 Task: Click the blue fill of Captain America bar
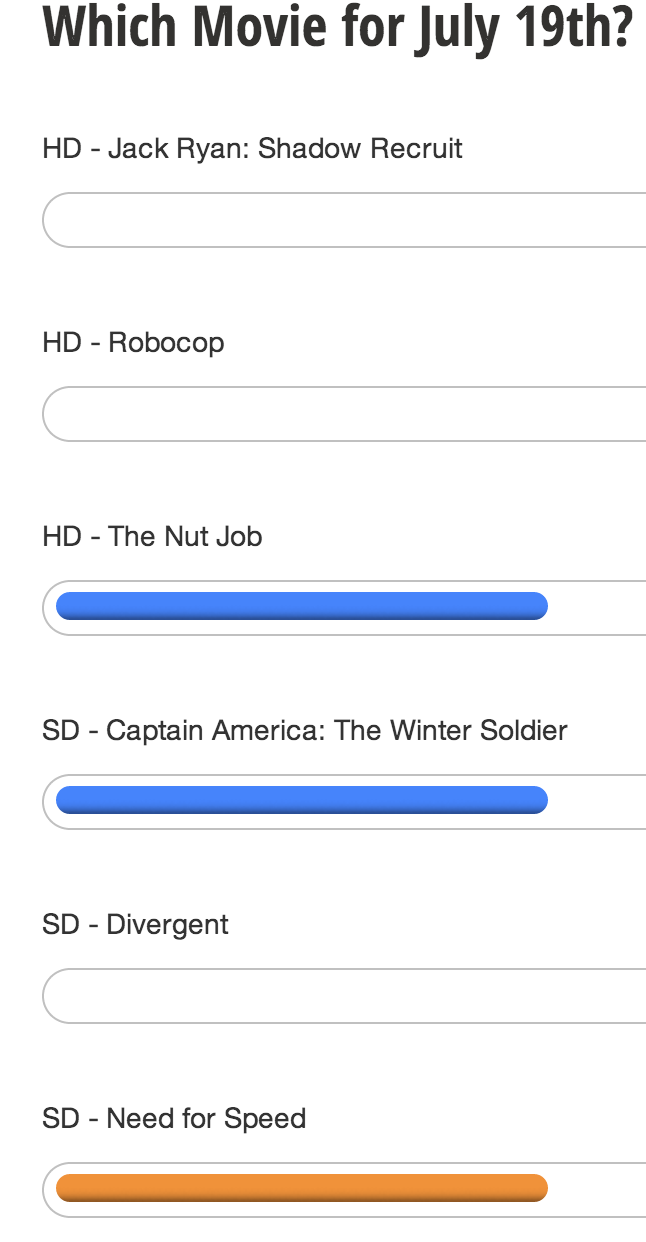301,800
